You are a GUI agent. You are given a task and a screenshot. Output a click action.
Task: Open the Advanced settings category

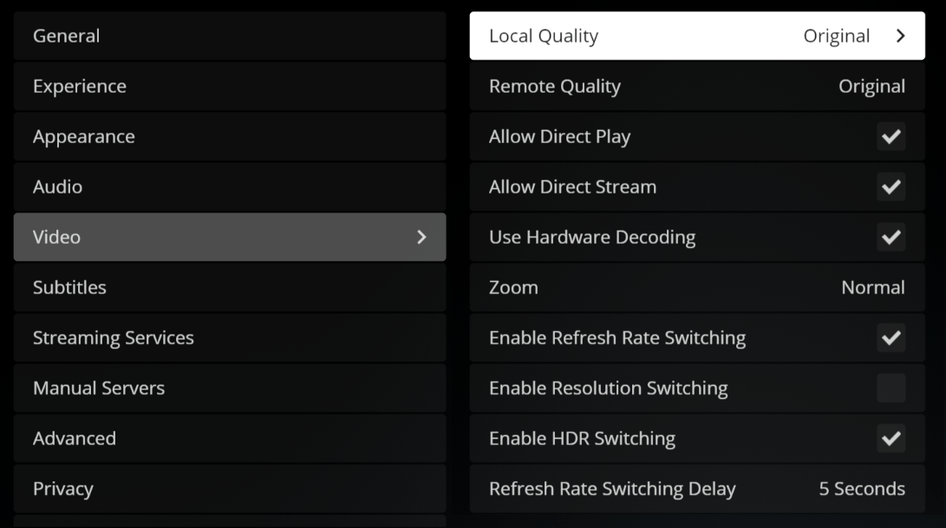coord(229,438)
